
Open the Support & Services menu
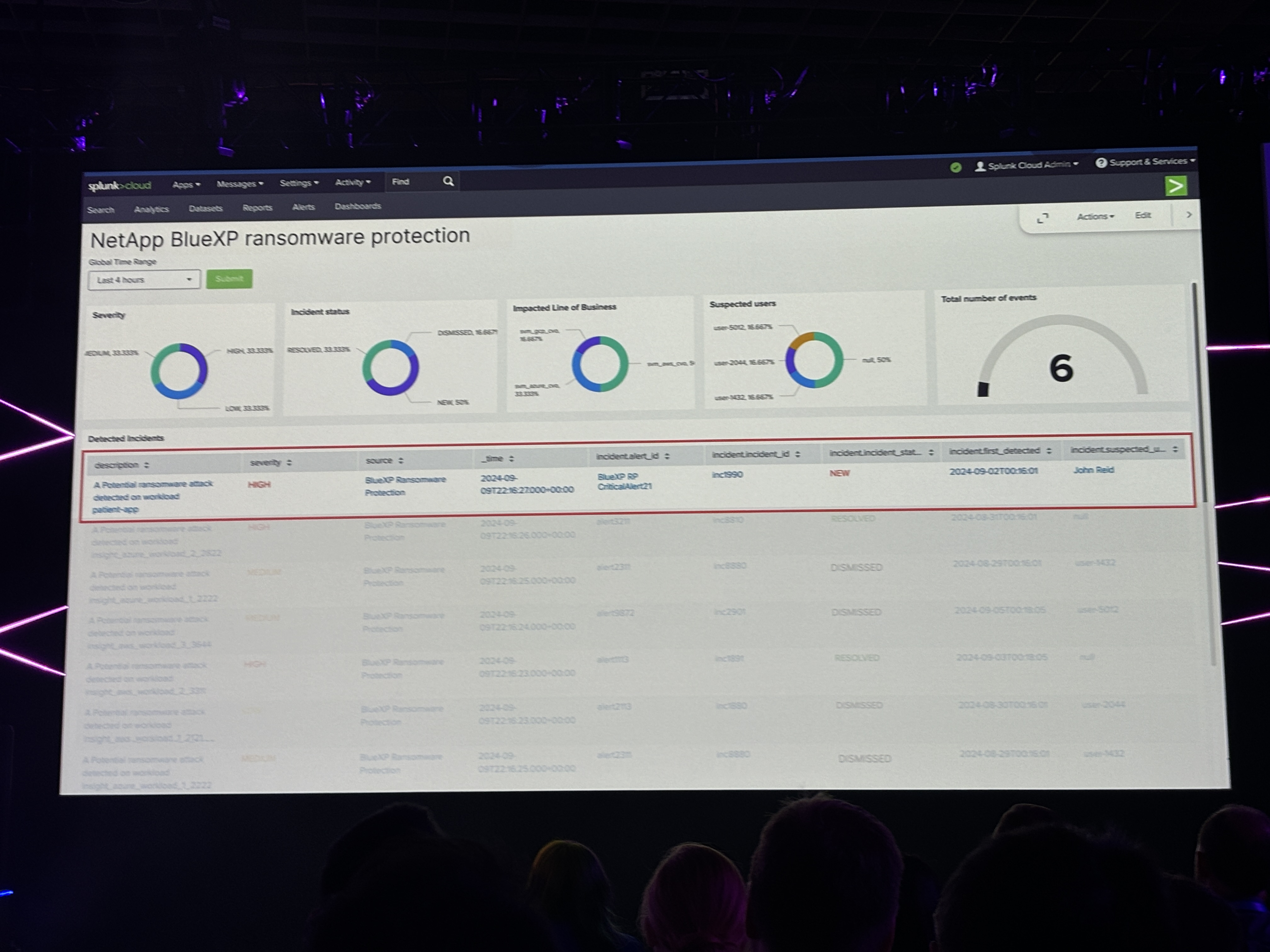tap(1145, 162)
